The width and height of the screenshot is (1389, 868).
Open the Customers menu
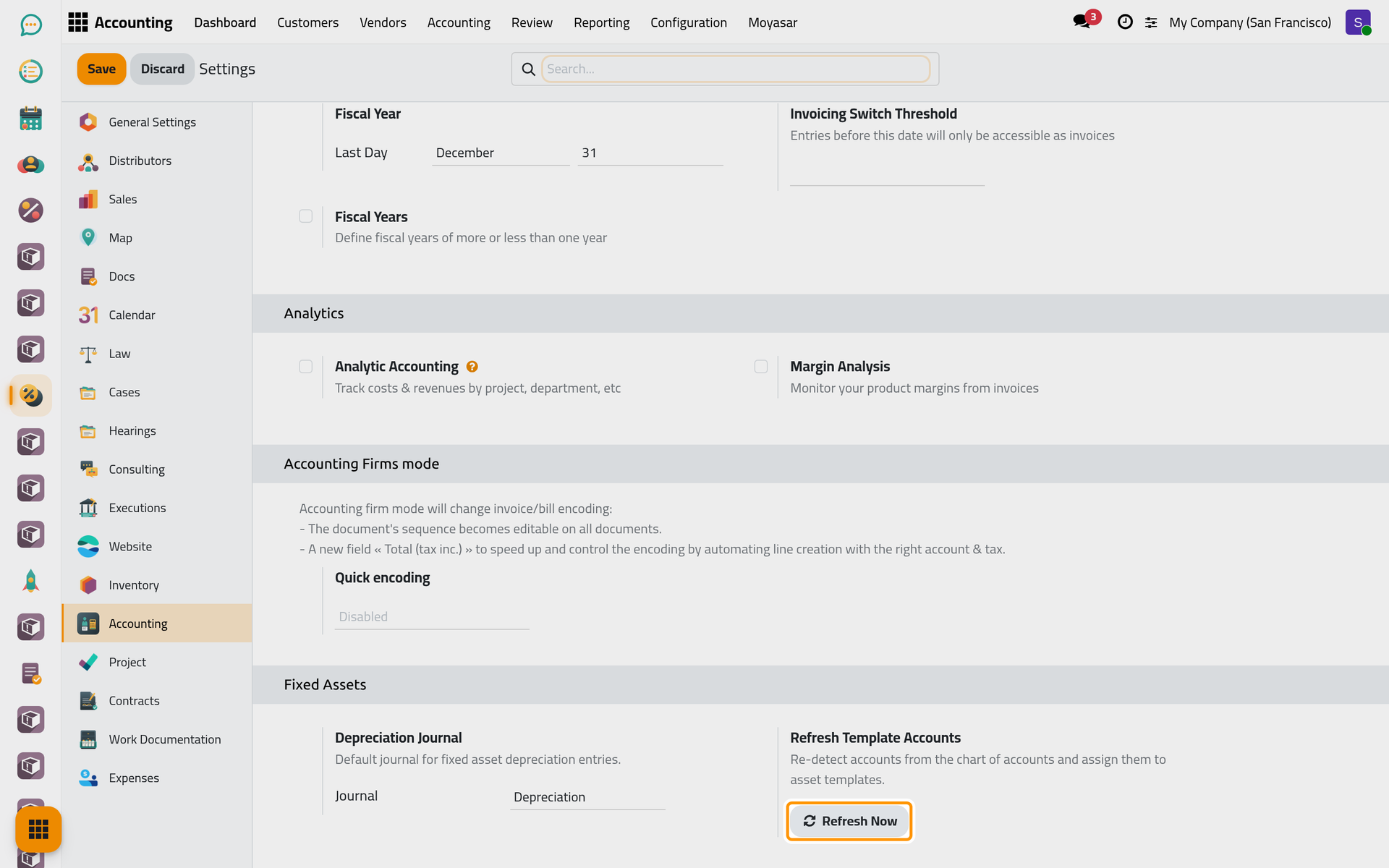tap(307, 22)
